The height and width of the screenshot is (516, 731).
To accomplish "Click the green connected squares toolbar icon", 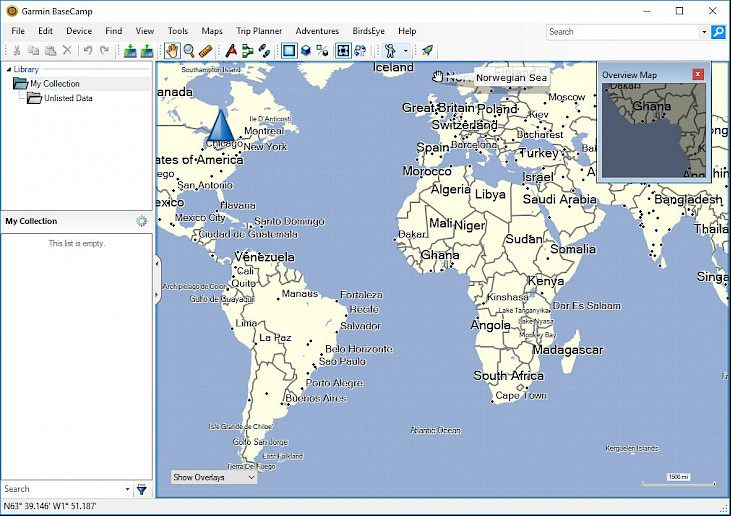I will pos(248,50).
